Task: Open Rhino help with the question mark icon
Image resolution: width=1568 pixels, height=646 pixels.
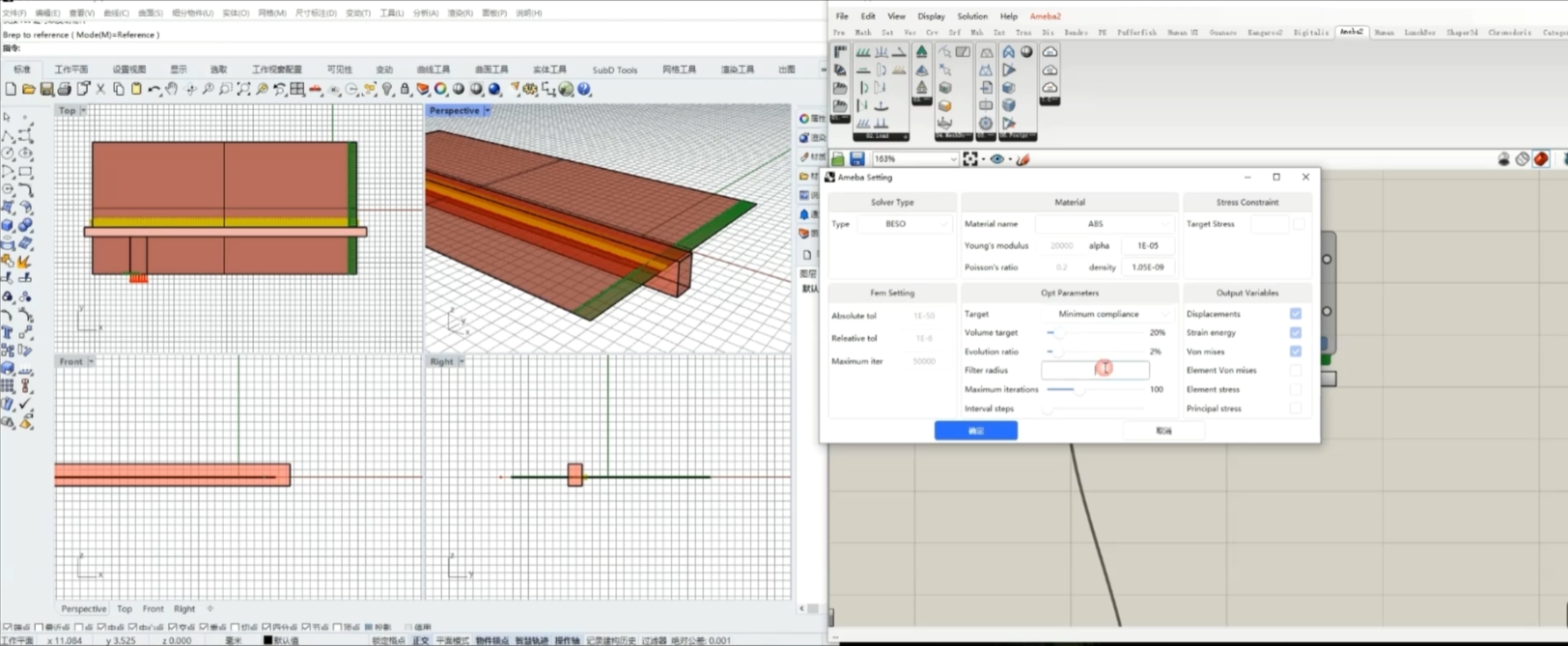Action: (584, 89)
